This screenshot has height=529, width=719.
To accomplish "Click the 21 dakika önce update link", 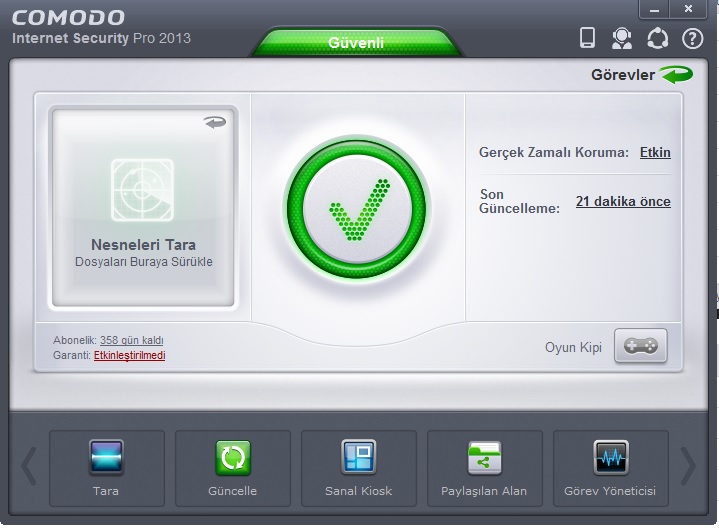I will pos(623,201).
